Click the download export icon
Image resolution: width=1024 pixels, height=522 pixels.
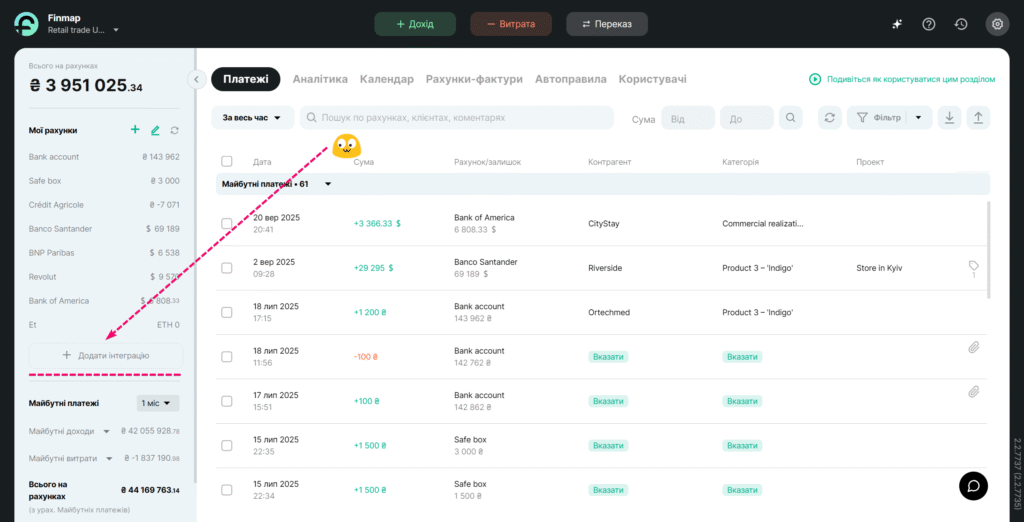[x=949, y=118]
